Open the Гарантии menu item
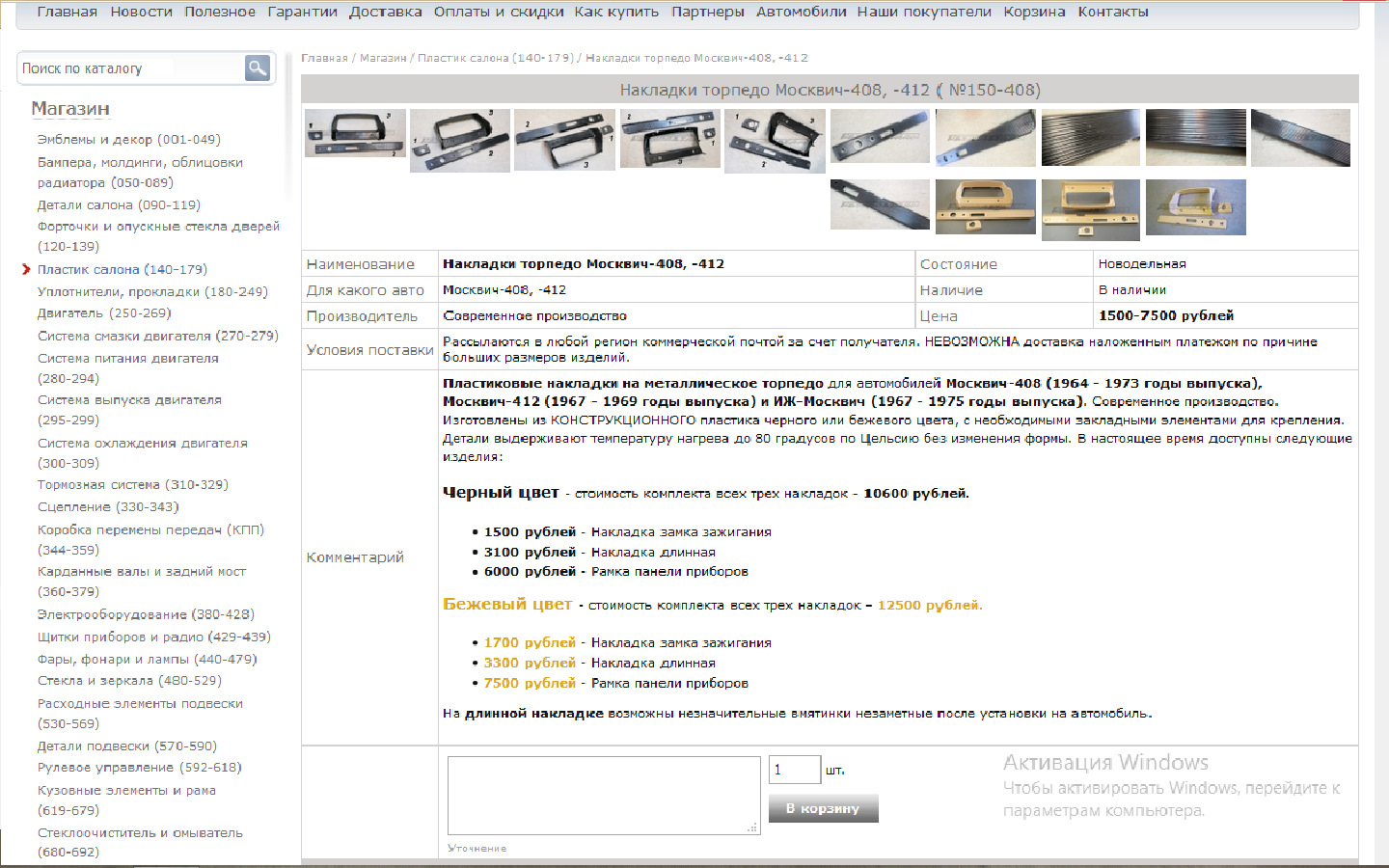1389x868 pixels. point(302,12)
